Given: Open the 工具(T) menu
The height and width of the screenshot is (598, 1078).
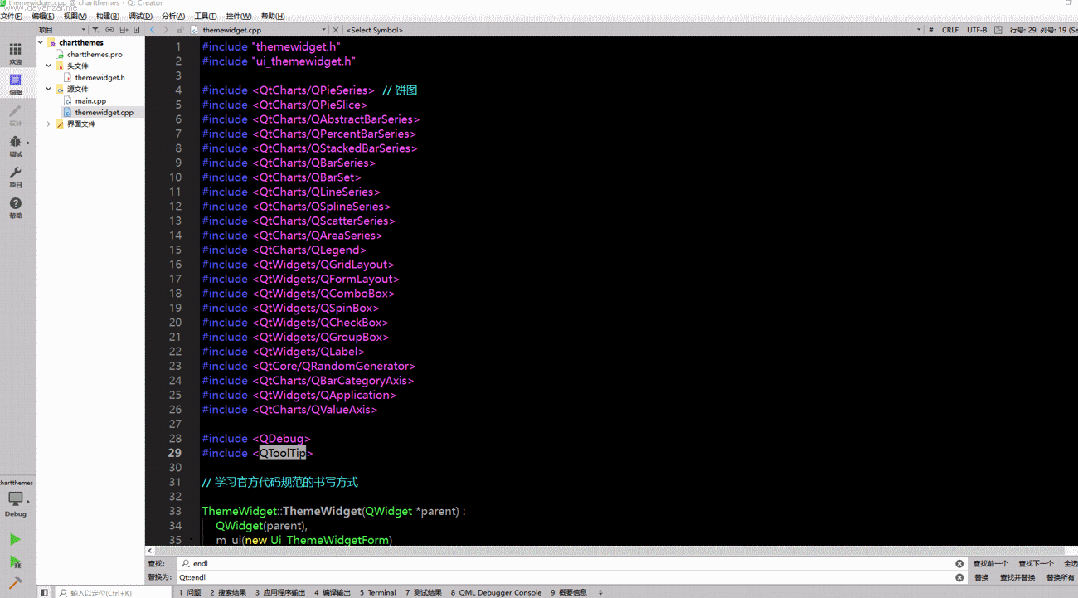Looking at the screenshot, I should (x=205, y=16).
